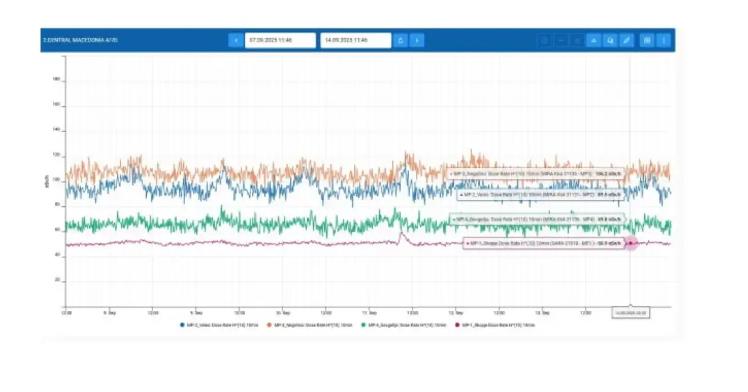Click the end date field 14.05.2023 11:46
The width and height of the screenshot is (748, 392).
click(x=356, y=41)
